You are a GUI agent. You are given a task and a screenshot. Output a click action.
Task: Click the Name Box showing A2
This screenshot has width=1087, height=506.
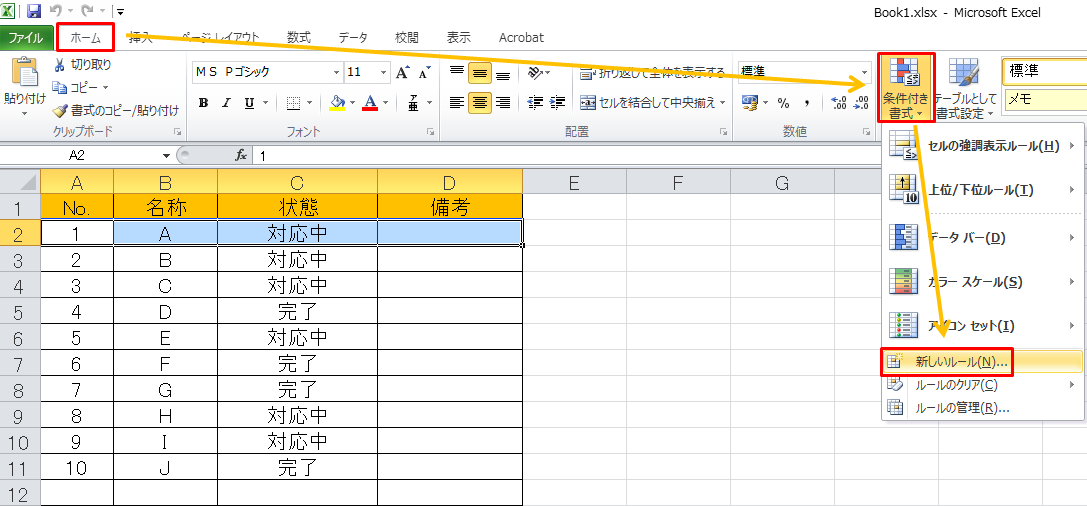[x=76, y=156]
